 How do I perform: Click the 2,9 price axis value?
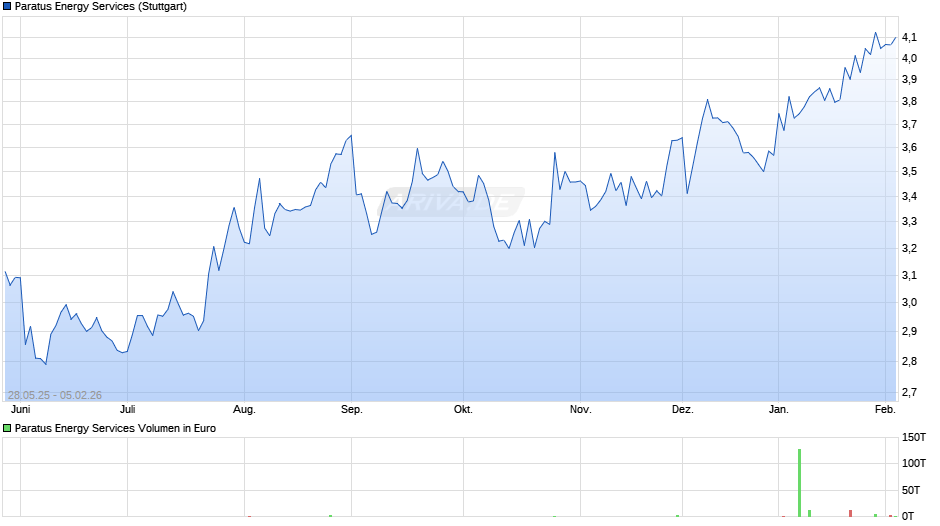coord(909,331)
